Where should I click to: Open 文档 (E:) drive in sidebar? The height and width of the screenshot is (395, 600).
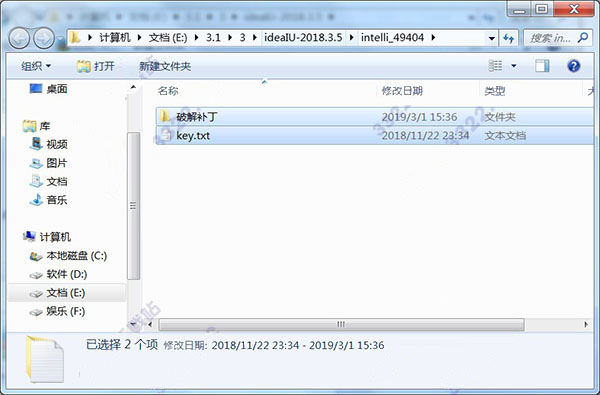pyautogui.click(x=65, y=293)
